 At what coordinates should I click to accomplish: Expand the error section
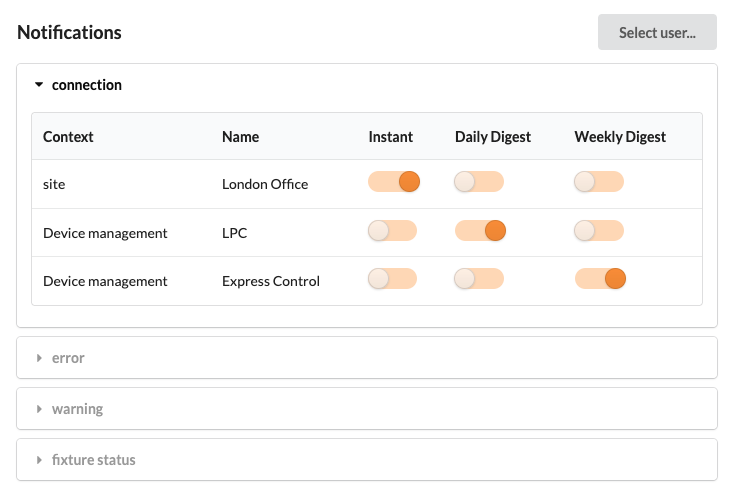coord(367,358)
